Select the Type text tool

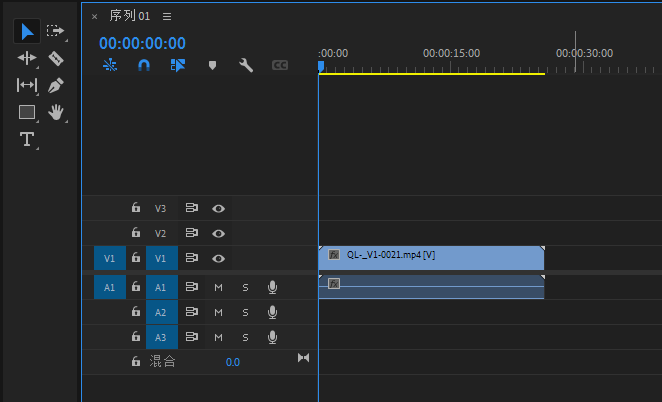click(27, 139)
